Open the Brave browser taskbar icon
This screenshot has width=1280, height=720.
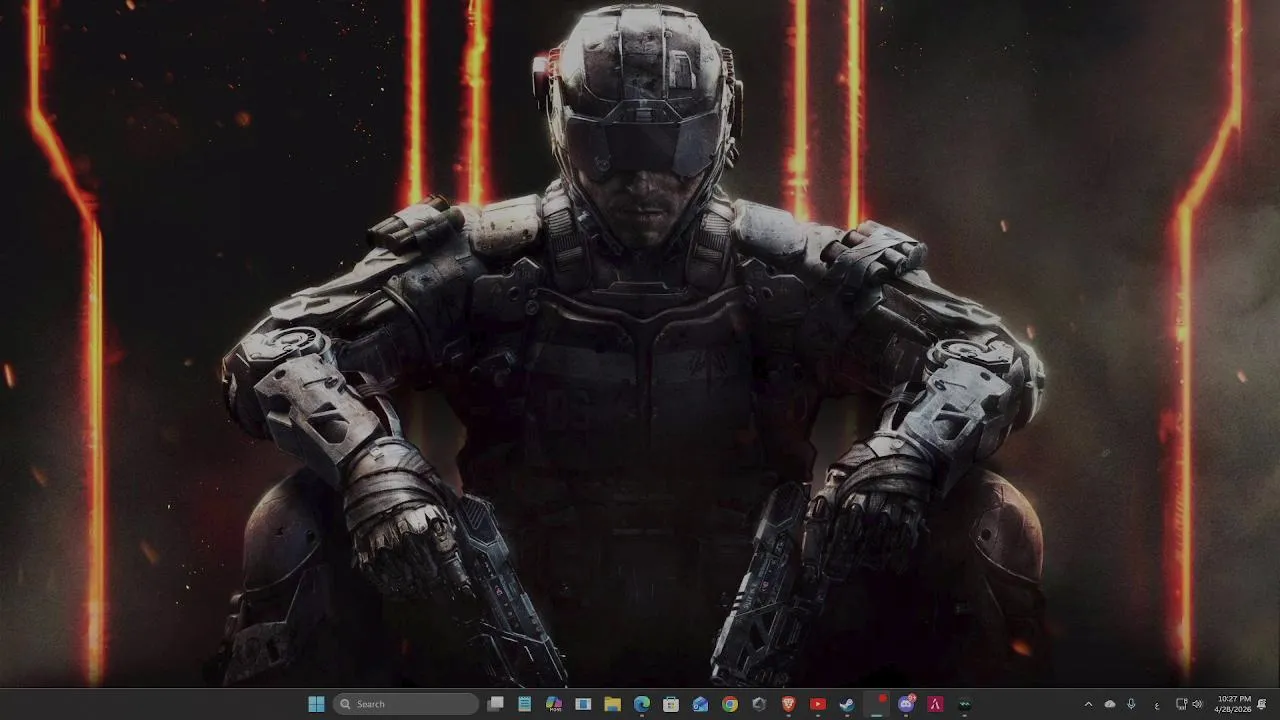point(788,704)
